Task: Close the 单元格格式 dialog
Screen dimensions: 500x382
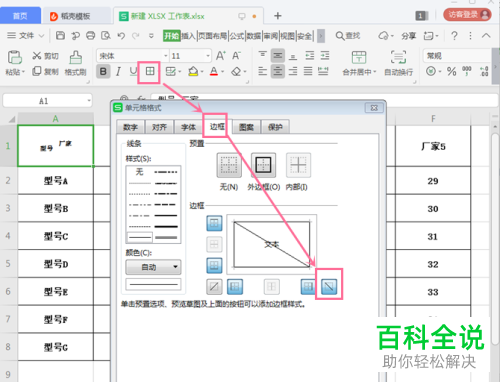Action: pos(374,108)
